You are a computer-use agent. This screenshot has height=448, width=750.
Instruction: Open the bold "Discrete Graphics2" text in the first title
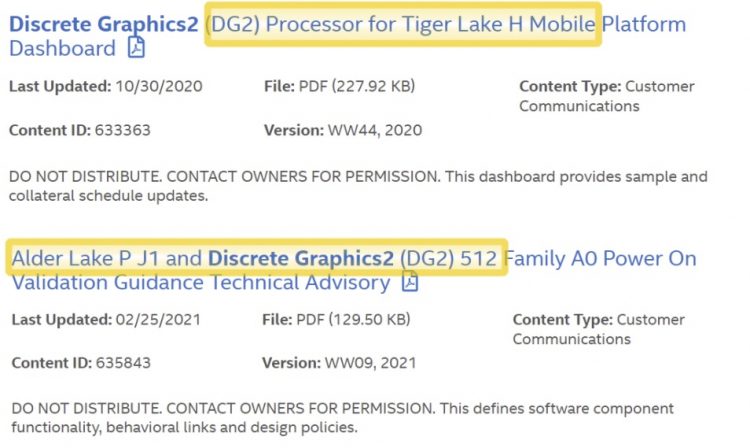coord(105,24)
